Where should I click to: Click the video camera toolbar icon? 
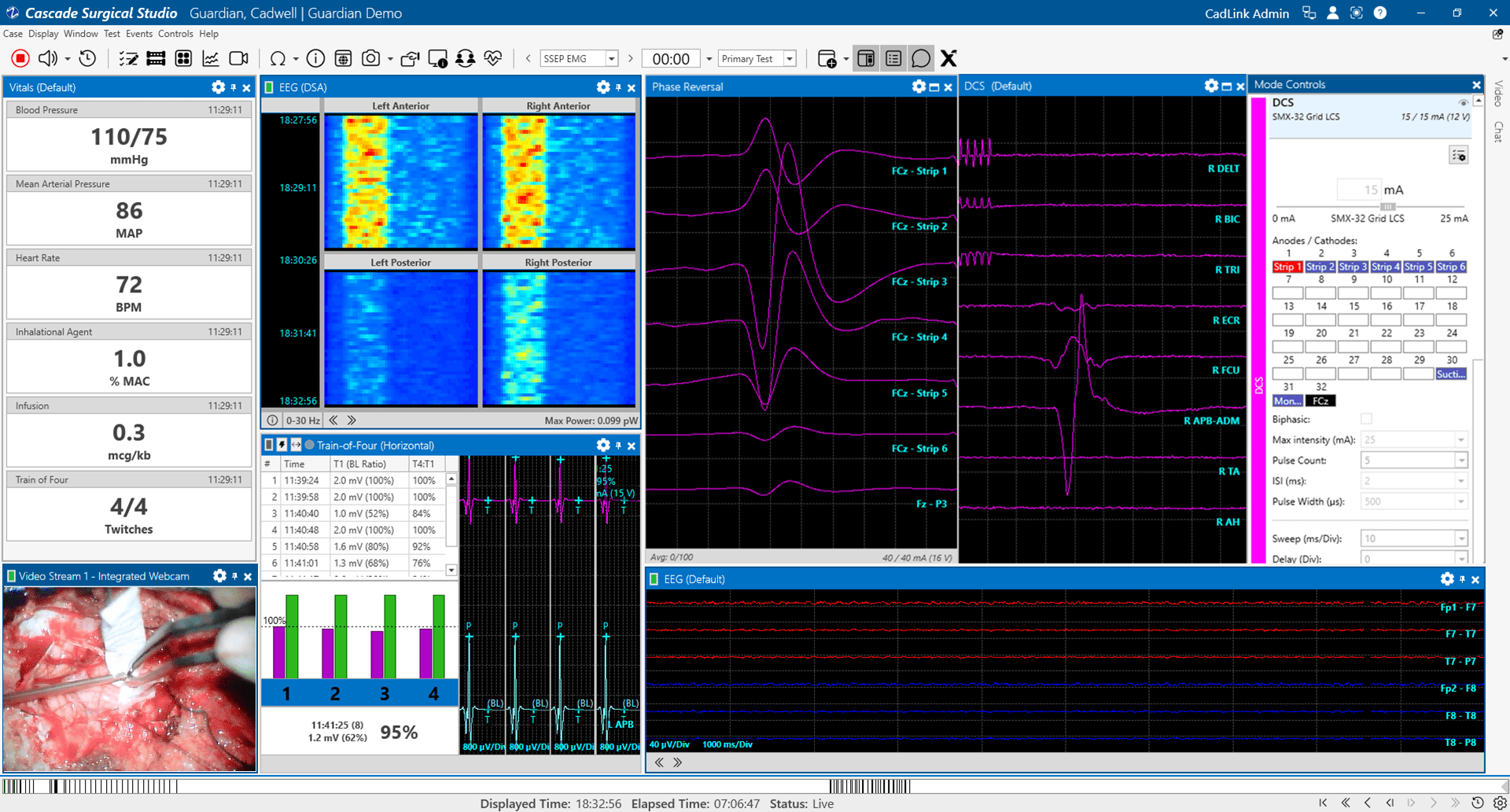pos(238,58)
